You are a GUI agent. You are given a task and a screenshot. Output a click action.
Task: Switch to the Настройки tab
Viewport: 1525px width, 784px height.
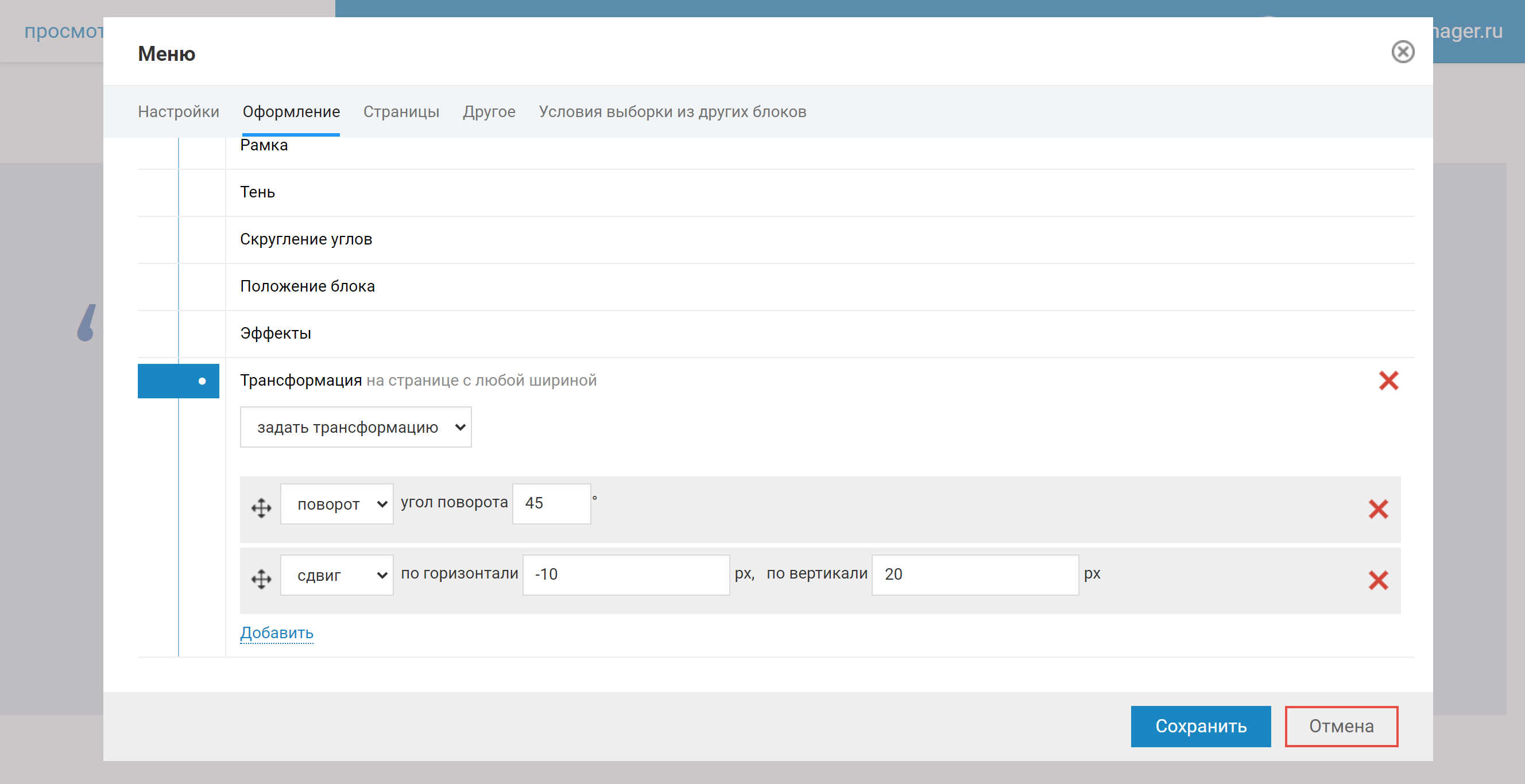click(178, 112)
